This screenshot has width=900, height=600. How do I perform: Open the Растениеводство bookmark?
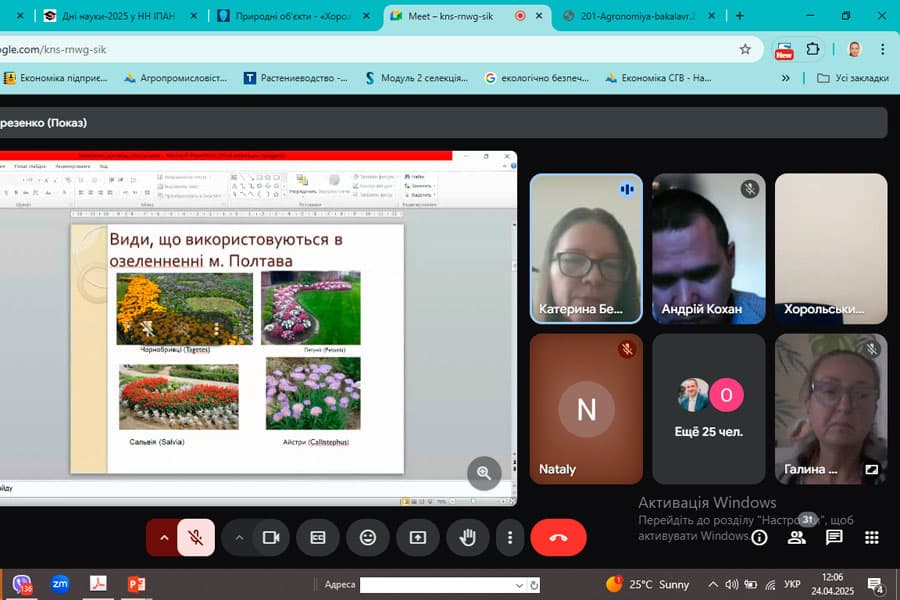tap(296, 77)
